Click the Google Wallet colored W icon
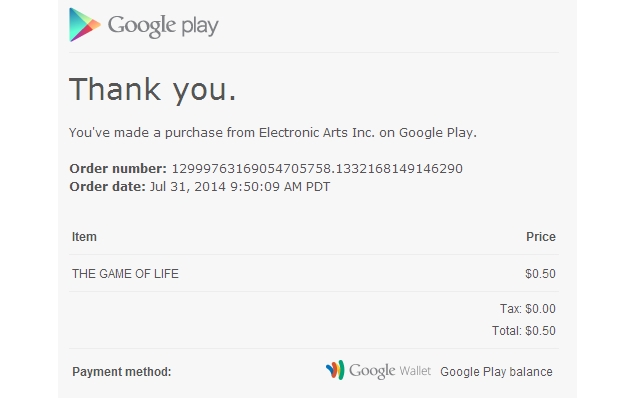 [335, 370]
